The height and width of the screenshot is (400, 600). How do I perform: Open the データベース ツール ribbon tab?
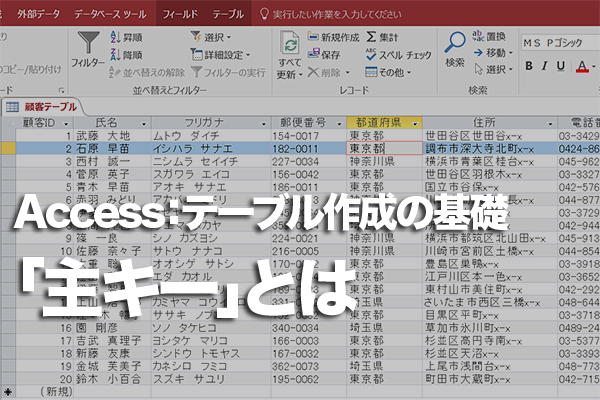coord(110,14)
